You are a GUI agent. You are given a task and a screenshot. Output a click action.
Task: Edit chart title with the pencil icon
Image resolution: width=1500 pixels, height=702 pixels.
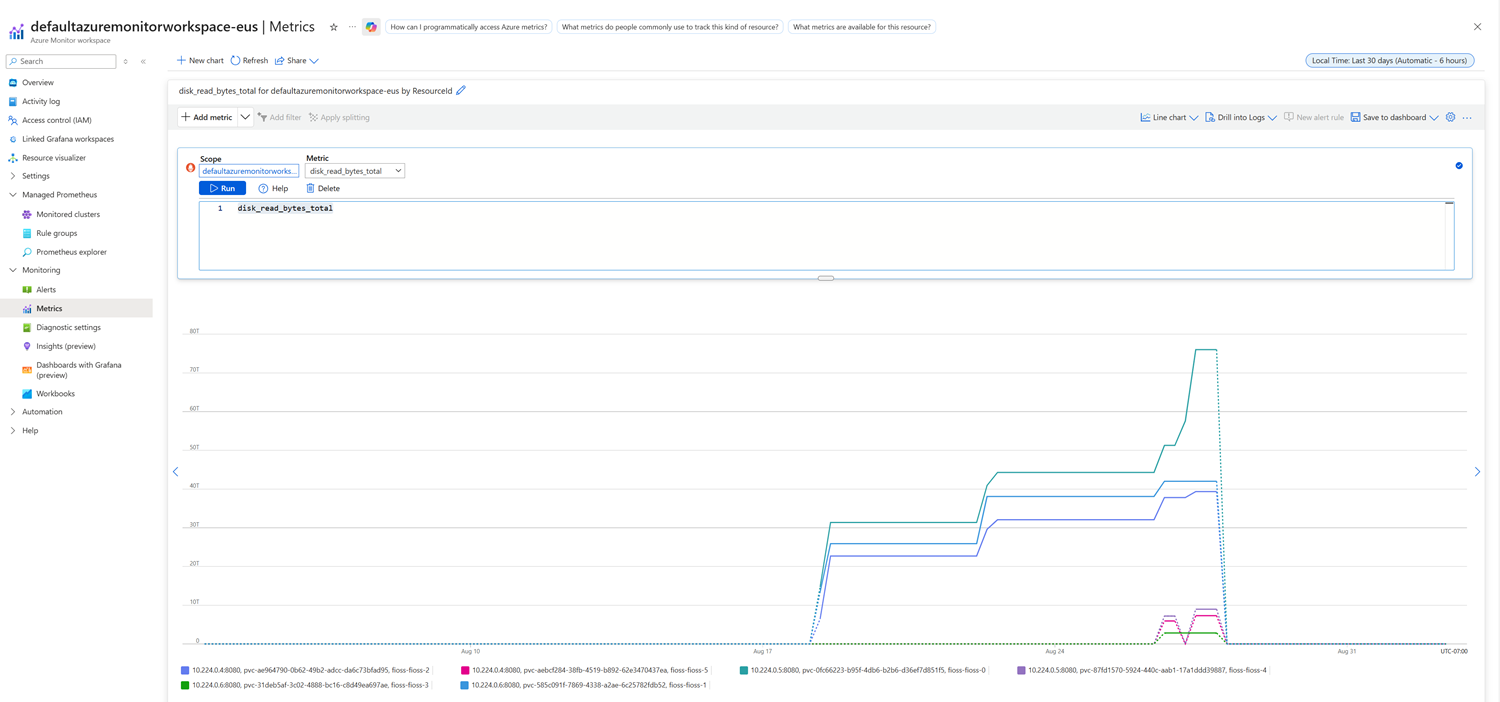click(461, 91)
